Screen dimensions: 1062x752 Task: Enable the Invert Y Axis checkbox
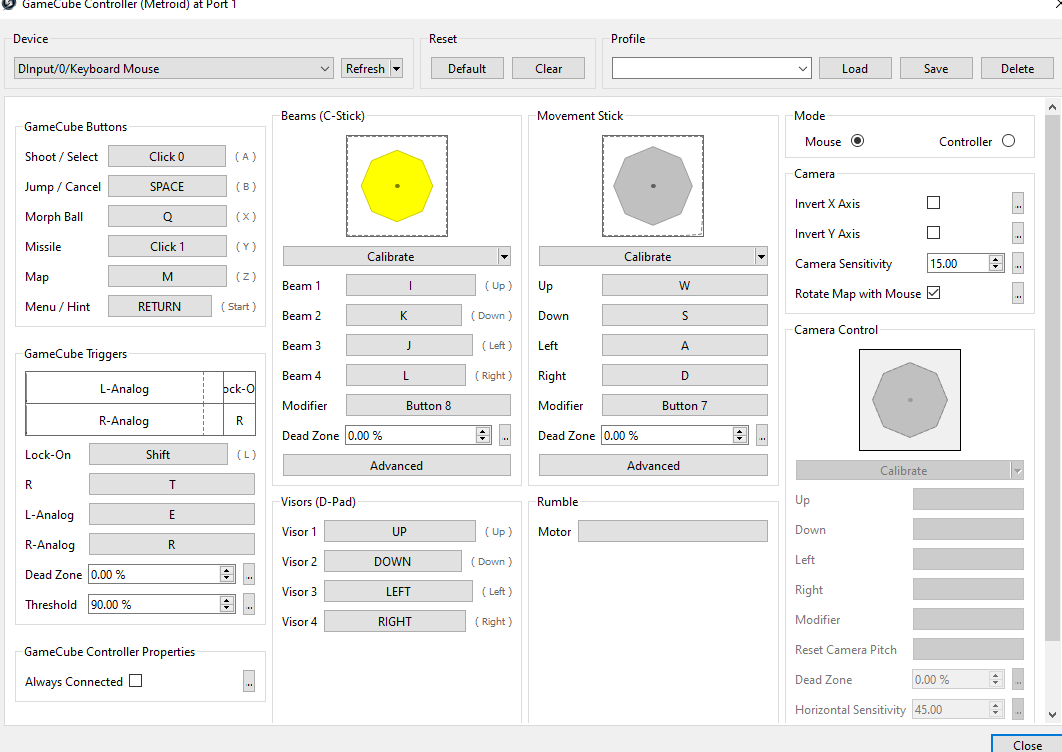point(933,233)
